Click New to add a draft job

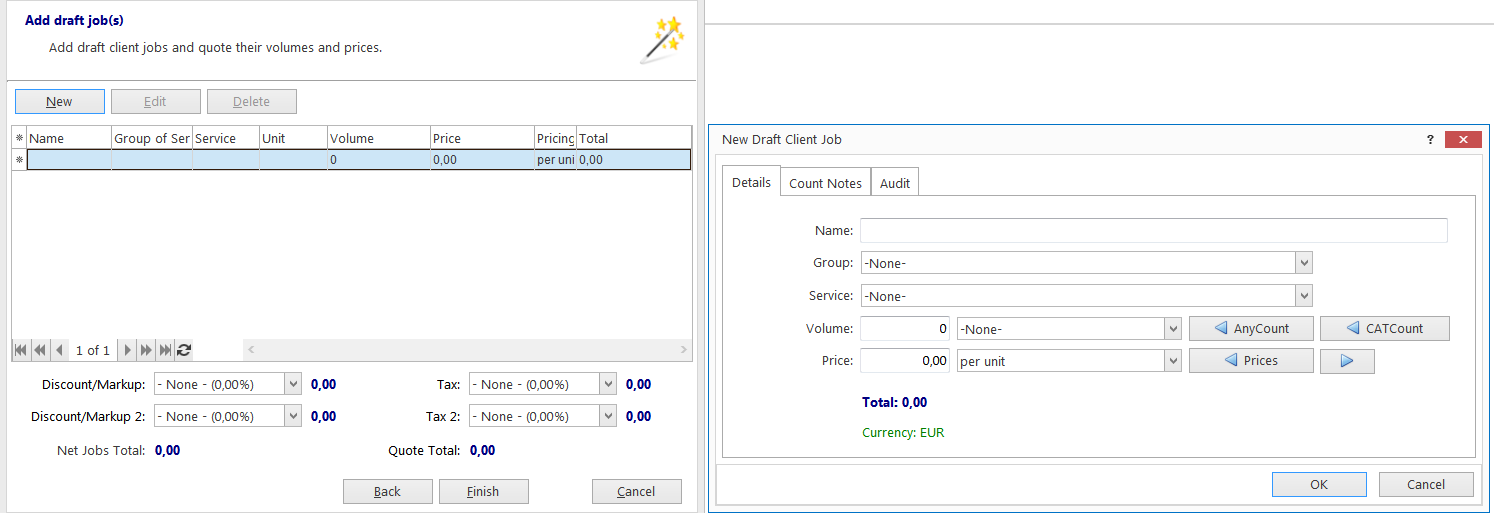(x=59, y=101)
